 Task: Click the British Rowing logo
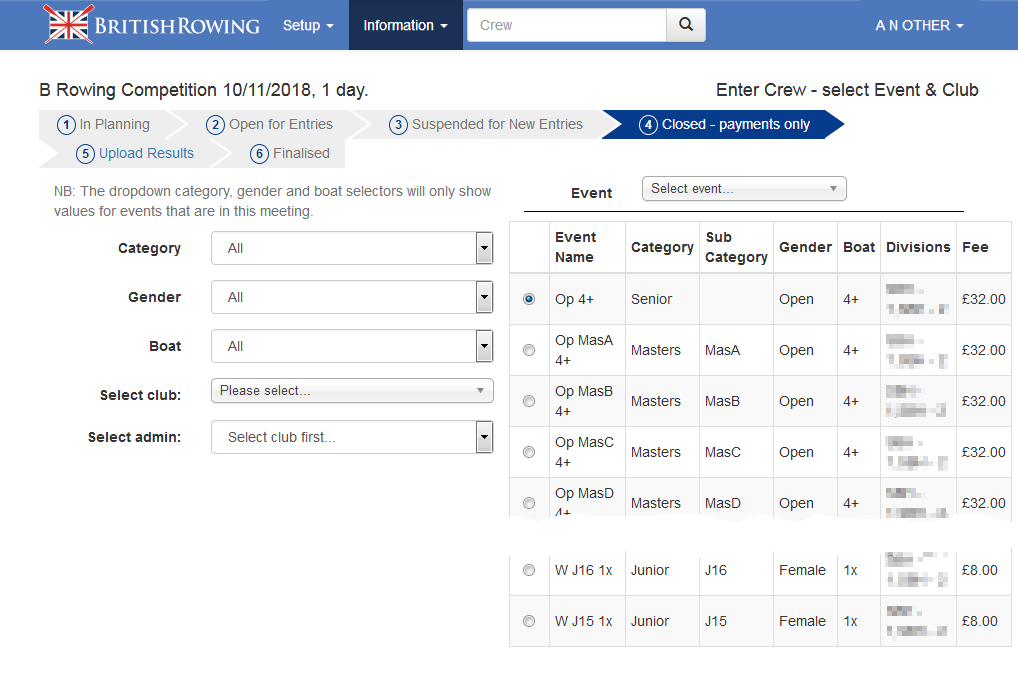click(x=152, y=25)
